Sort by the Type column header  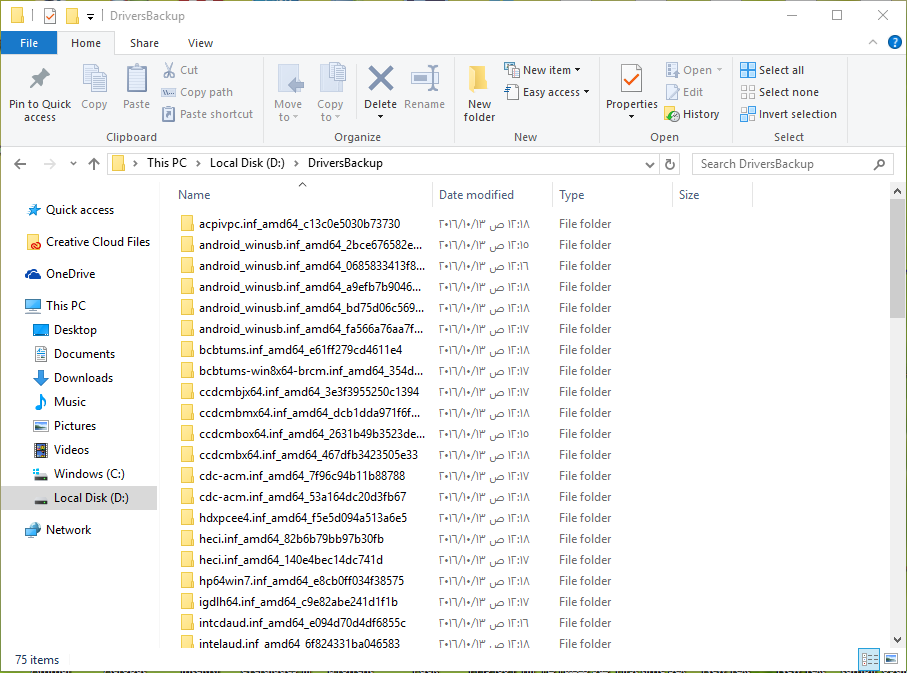pyautogui.click(x=613, y=195)
